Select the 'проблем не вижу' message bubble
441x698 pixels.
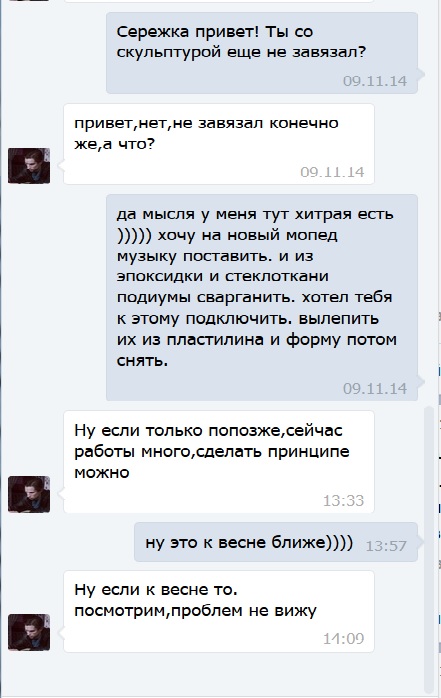tap(219, 612)
